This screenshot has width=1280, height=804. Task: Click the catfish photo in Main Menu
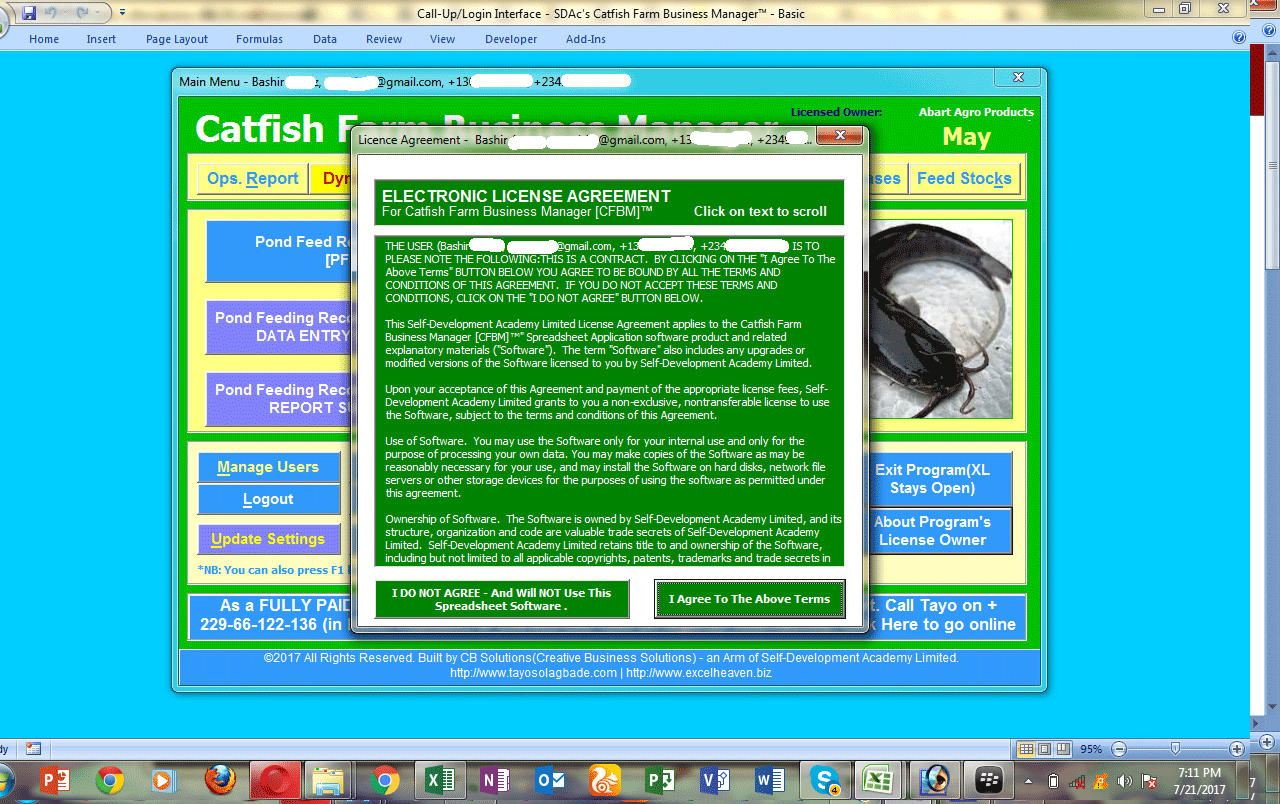tap(940, 319)
